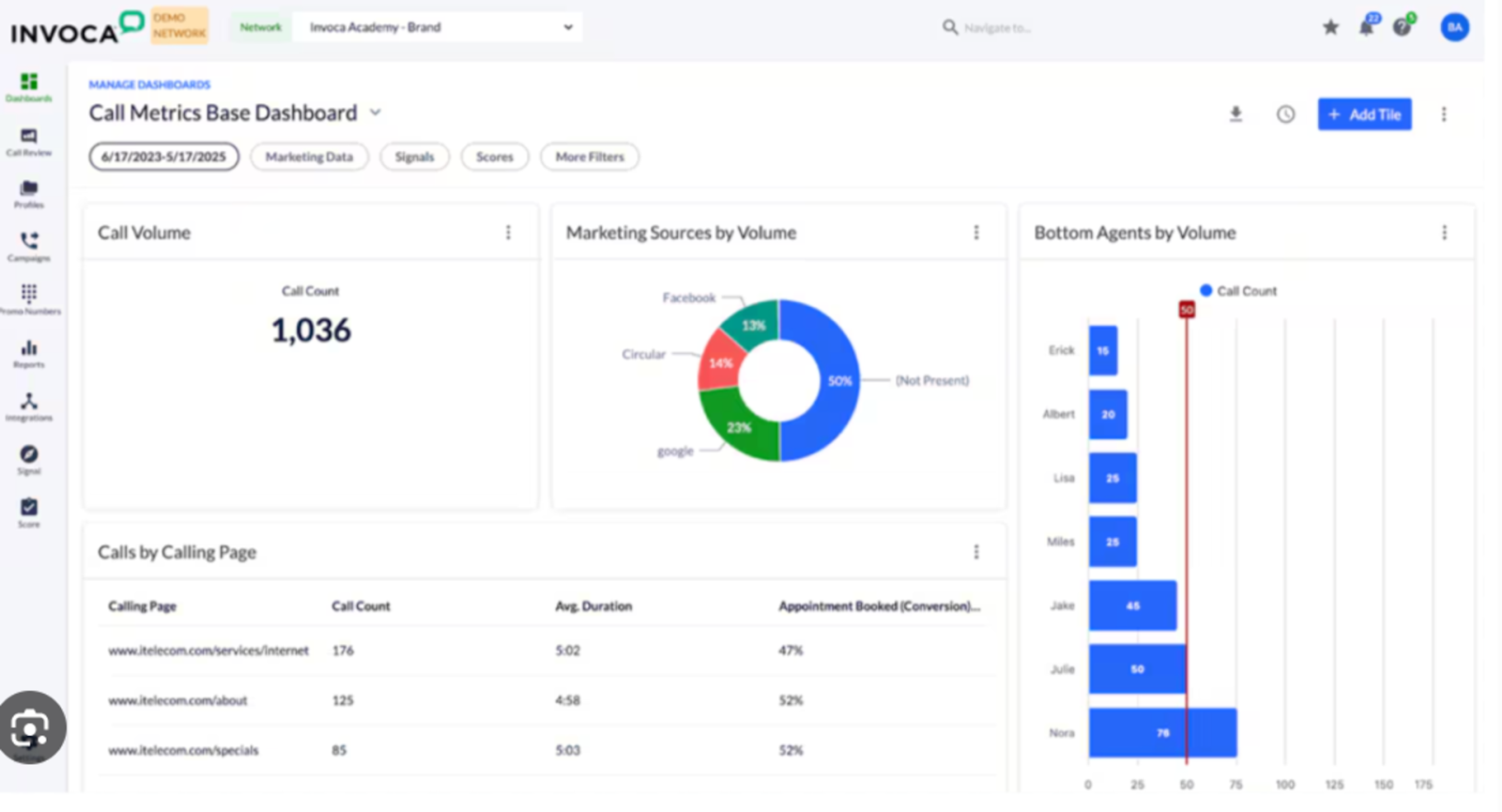This screenshot has height=812, width=1502.
Task: Open the Scores filter
Action: pos(495,157)
